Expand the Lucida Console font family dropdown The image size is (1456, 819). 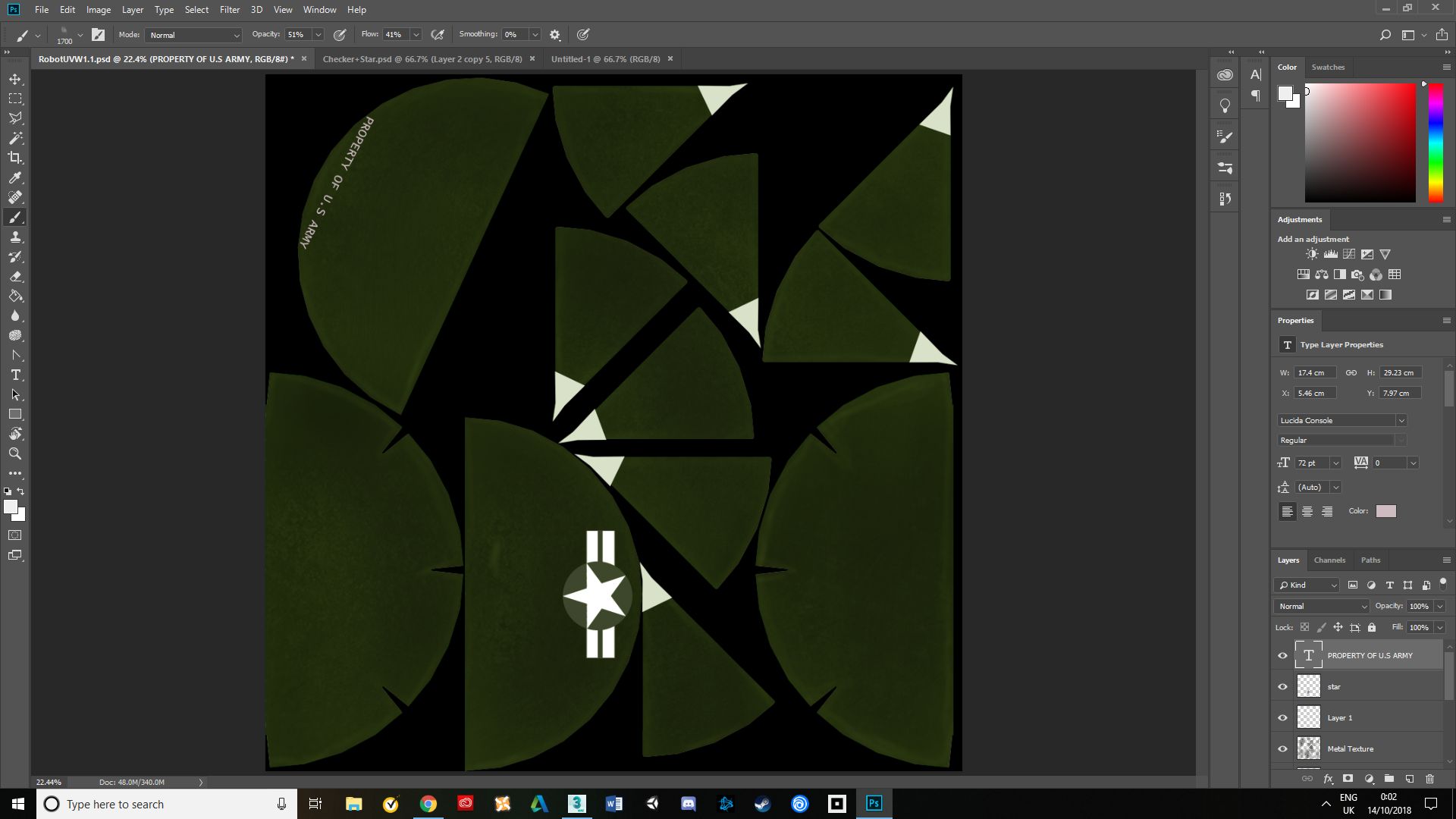coord(1401,420)
